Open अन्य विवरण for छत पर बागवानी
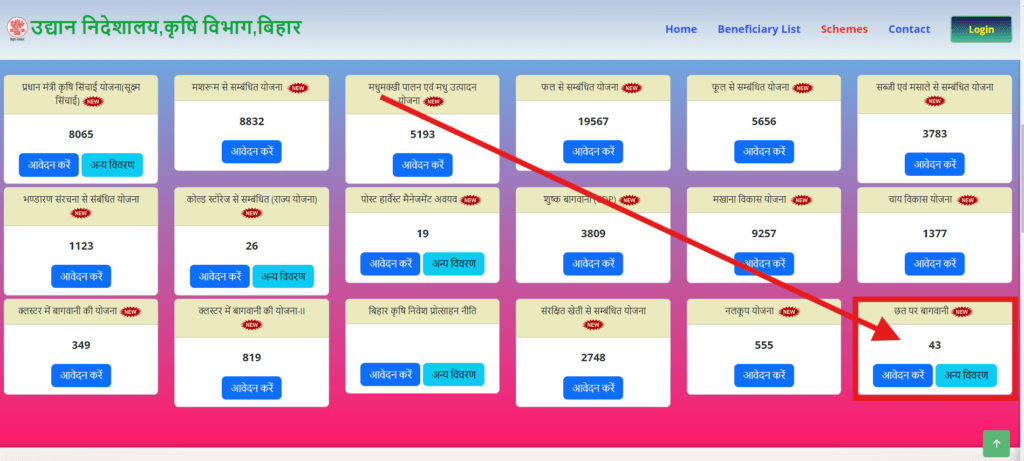 pyautogui.click(x=966, y=375)
